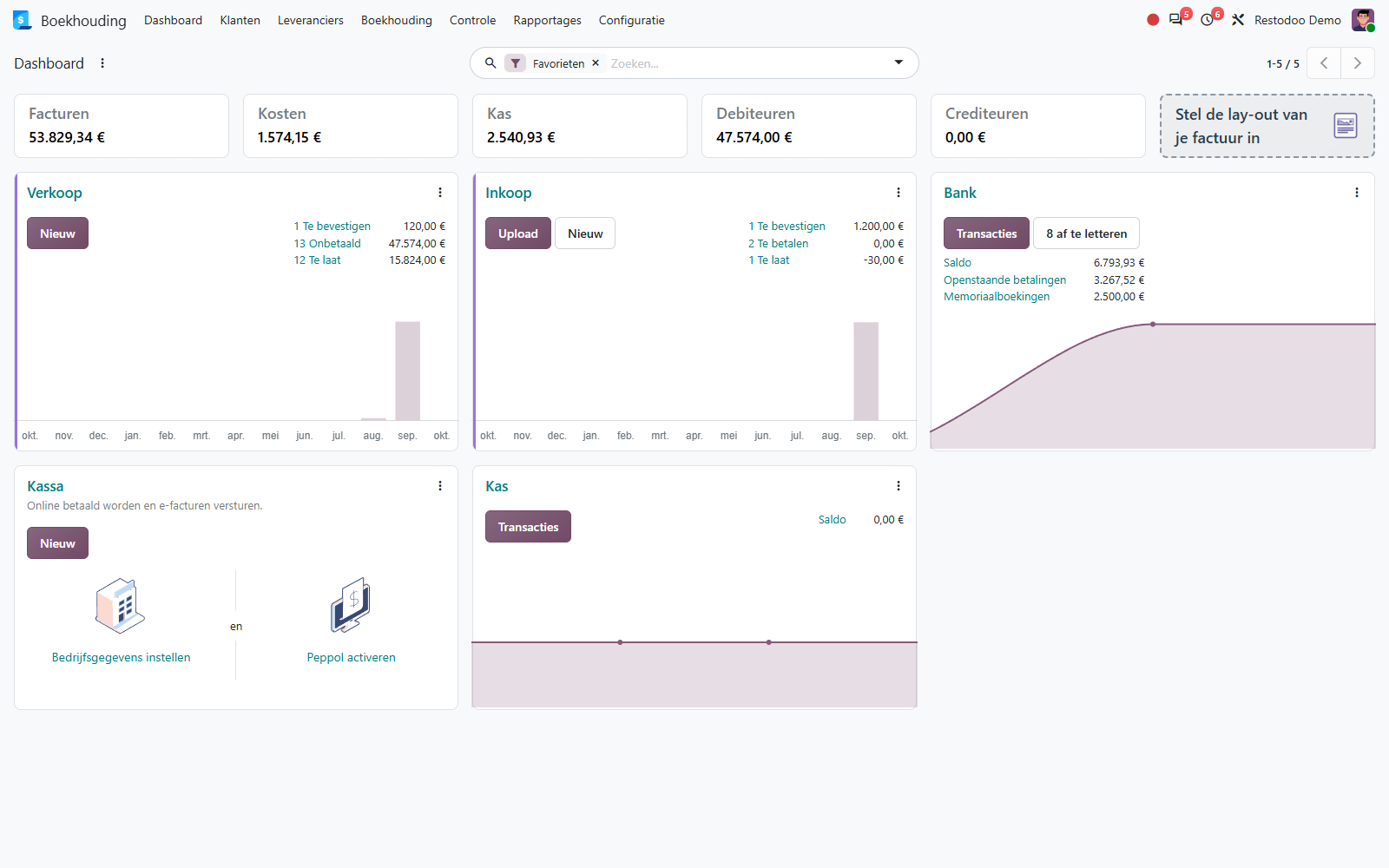This screenshot has width=1389, height=868.
Task: Open the Klanten menu
Action: (x=240, y=20)
